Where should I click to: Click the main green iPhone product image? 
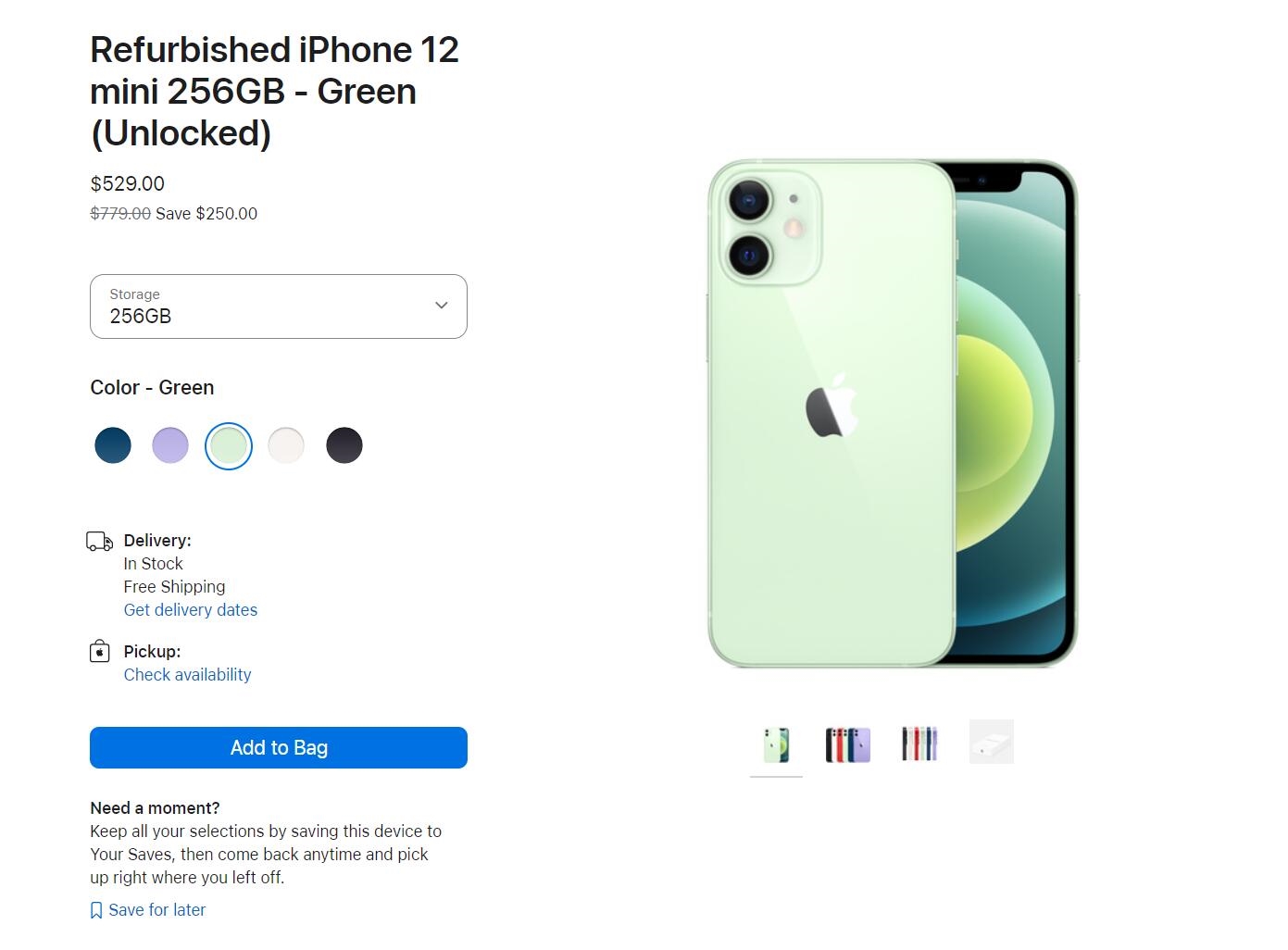click(893, 413)
